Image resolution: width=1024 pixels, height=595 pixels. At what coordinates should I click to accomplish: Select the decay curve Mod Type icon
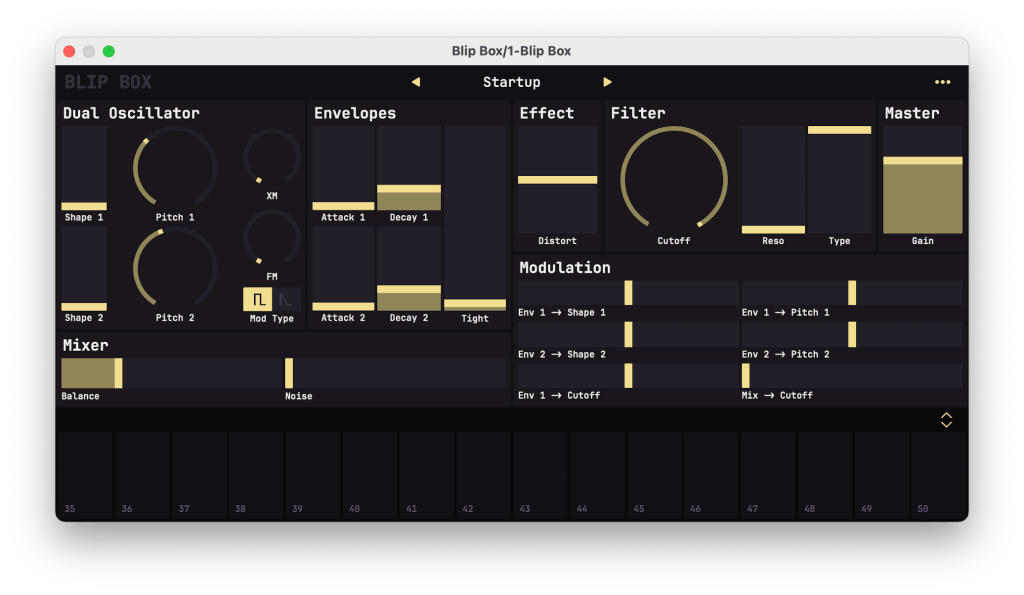[285, 298]
